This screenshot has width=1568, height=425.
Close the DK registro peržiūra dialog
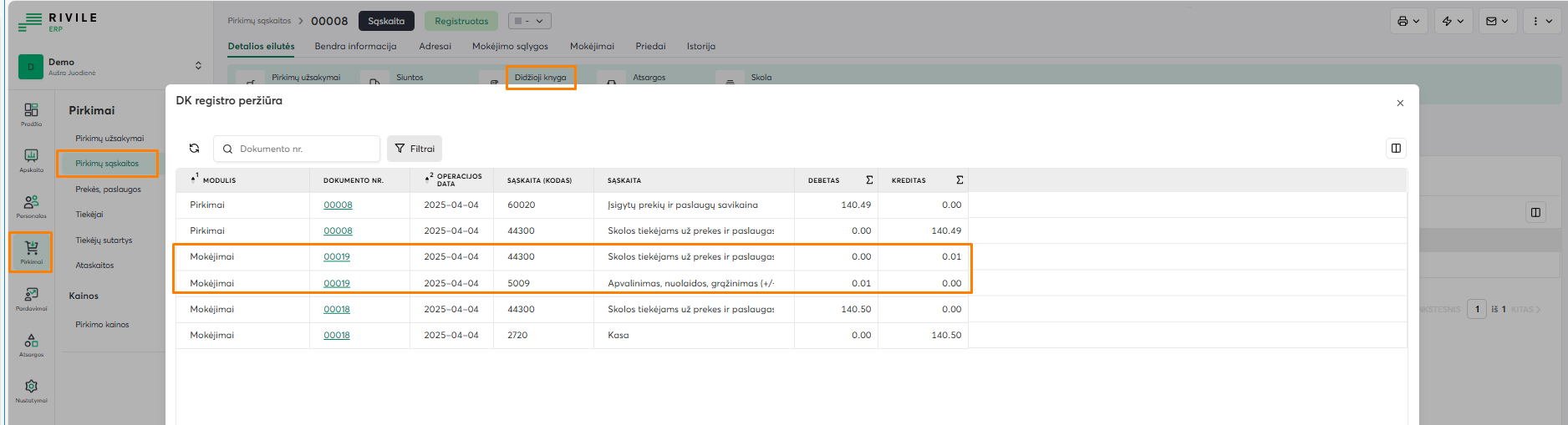pos(1400,104)
